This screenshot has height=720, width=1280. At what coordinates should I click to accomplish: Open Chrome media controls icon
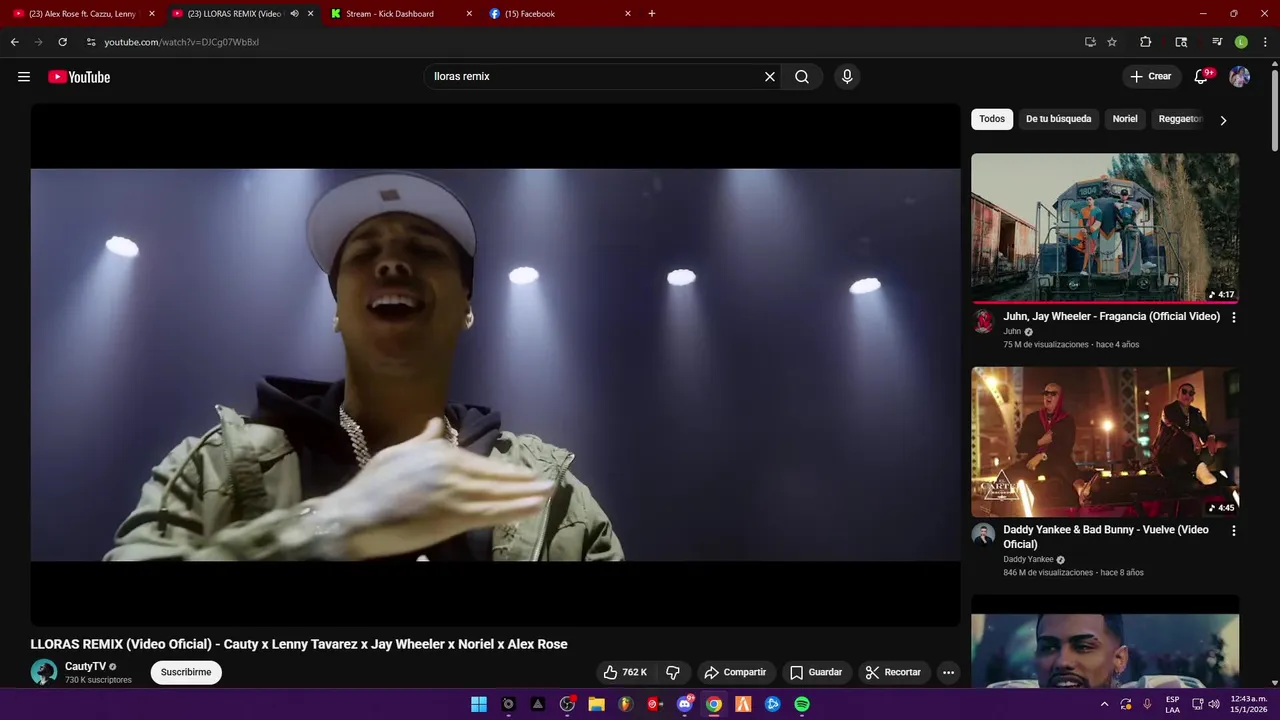(x=1217, y=42)
